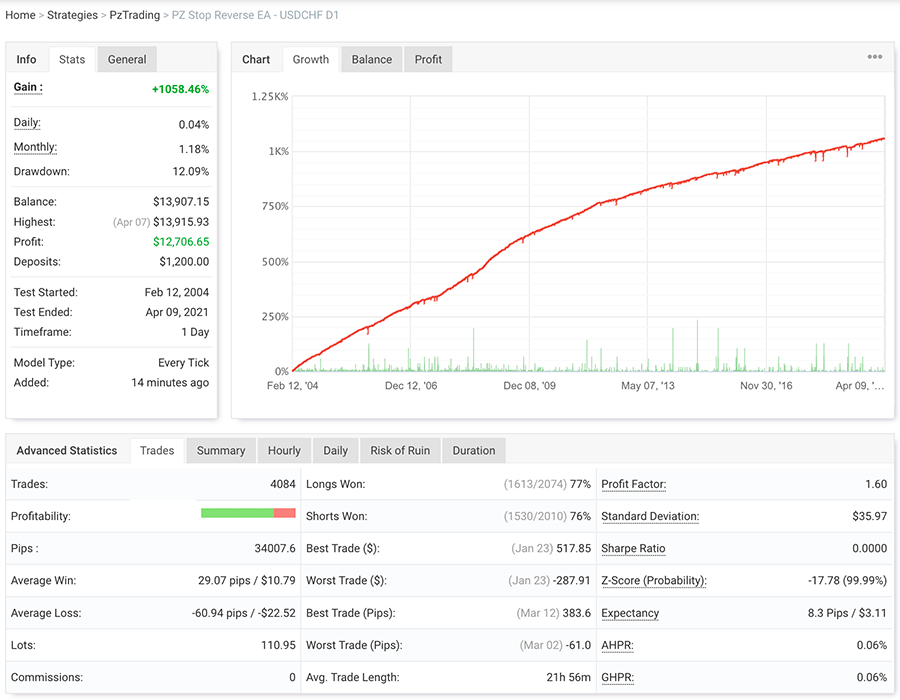Click the +1058.46% gain value
Image resolution: width=900 pixels, height=700 pixels.
point(180,89)
